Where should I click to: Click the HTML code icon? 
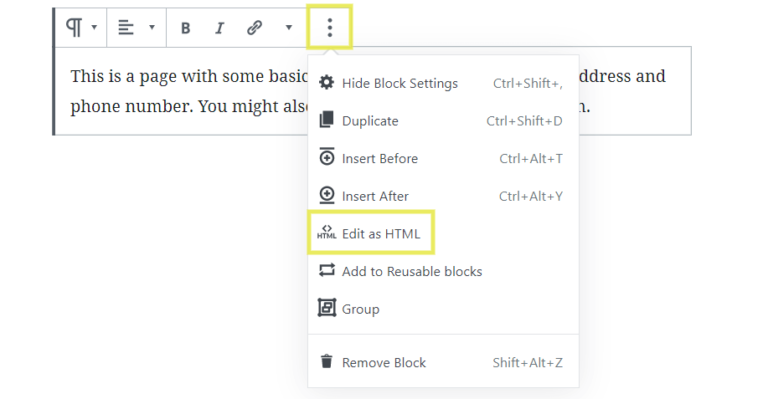point(327,232)
